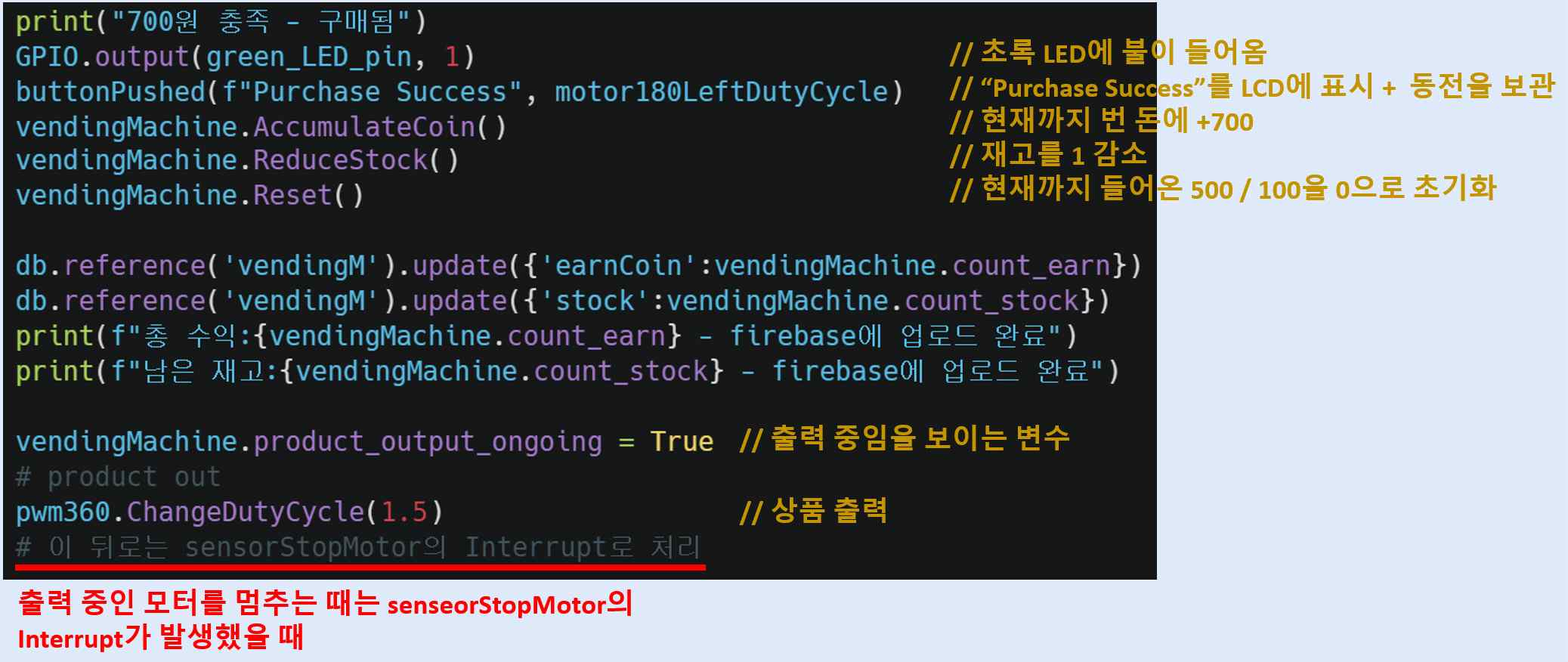Select the GPIO.output(green_LED_pin, 1) line

[245, 57]
